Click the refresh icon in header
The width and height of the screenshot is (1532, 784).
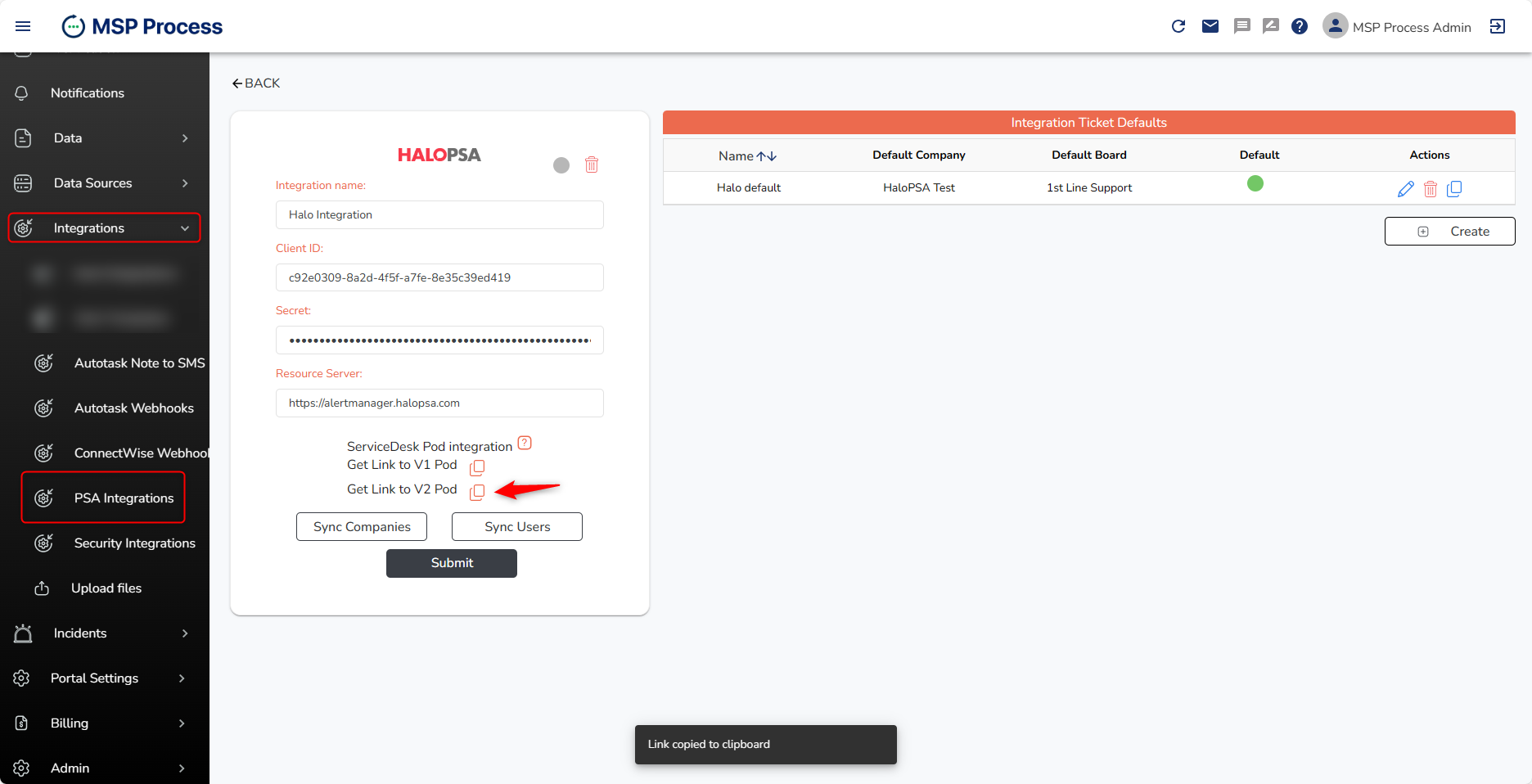(1178, 26)
